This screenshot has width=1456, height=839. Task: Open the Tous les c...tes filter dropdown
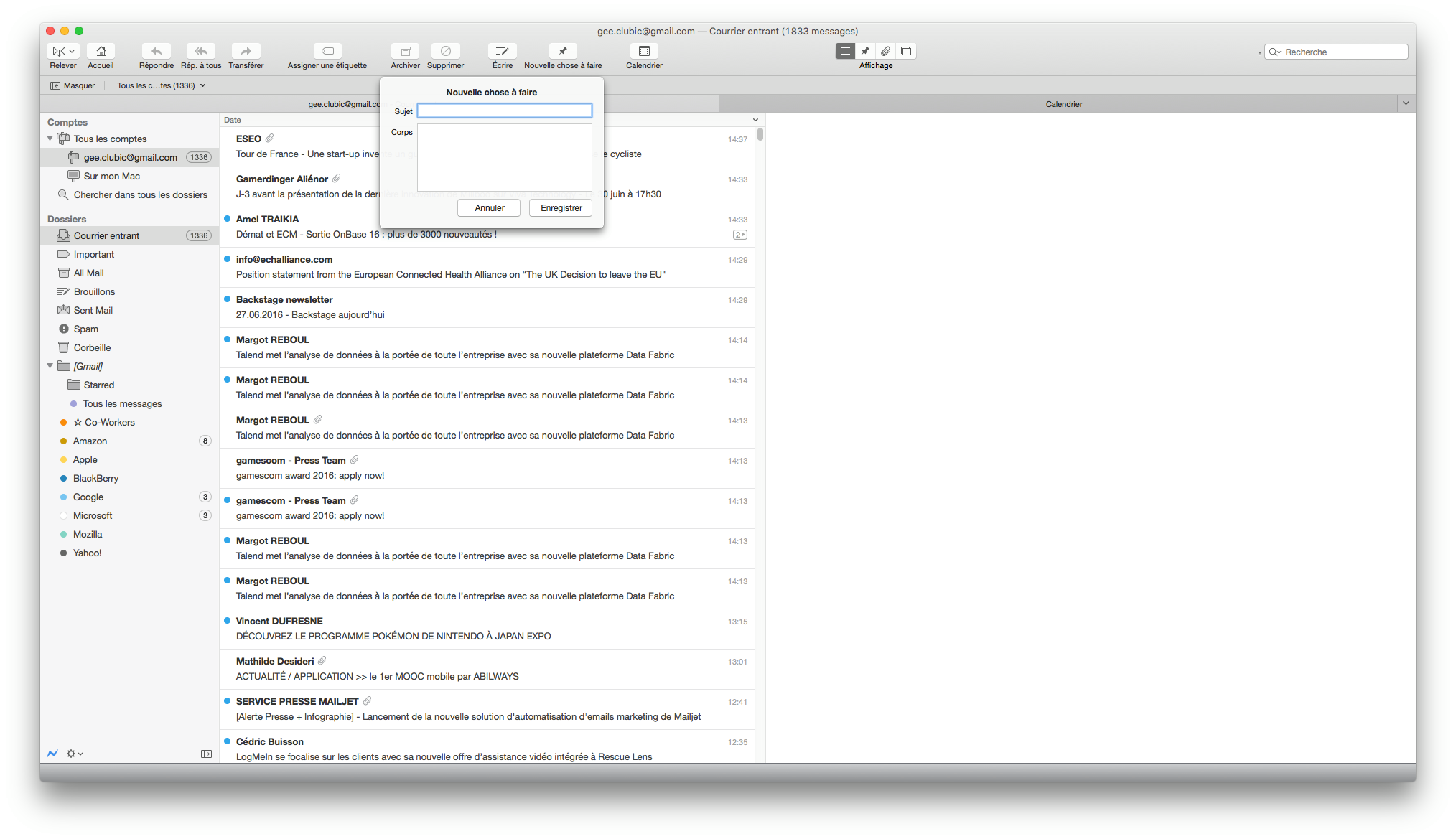pos(162,85)
